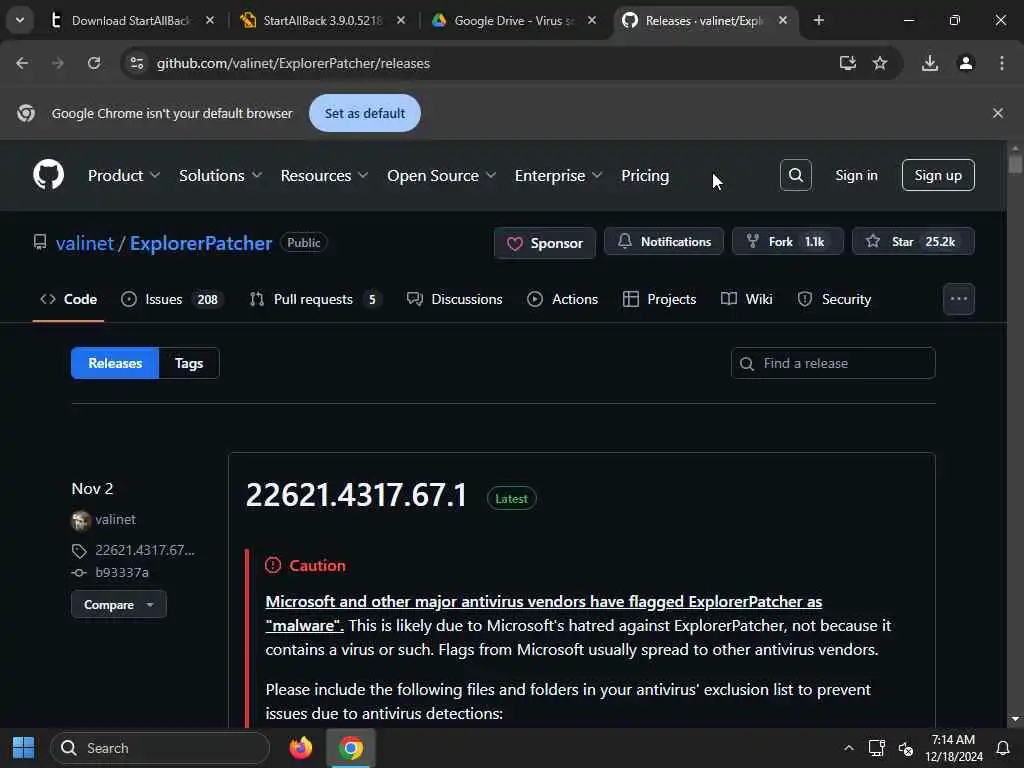Open the GitHub logo homepage

[48, 175]
